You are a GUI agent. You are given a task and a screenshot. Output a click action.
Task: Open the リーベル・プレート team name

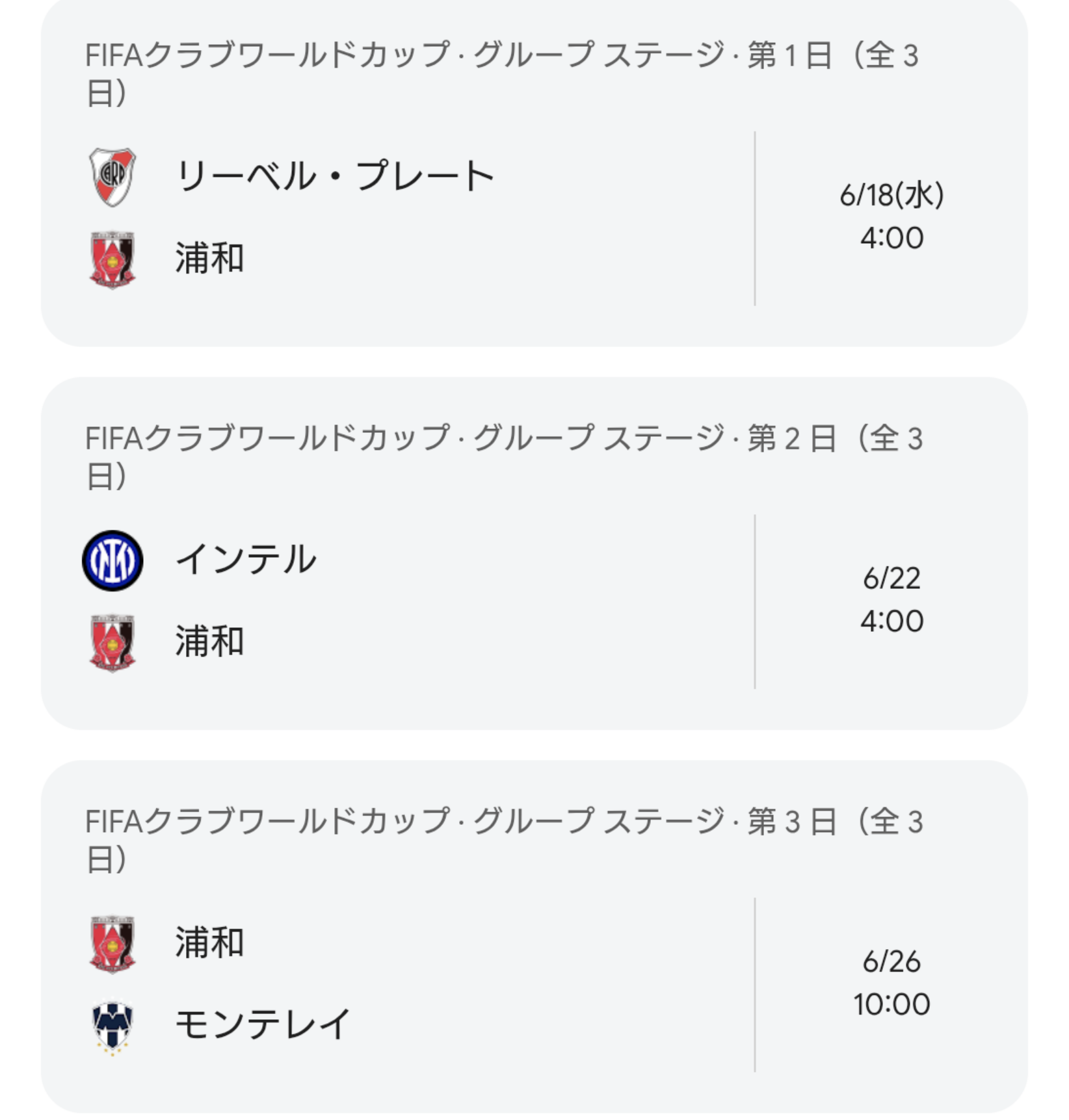tap(335, 176)
